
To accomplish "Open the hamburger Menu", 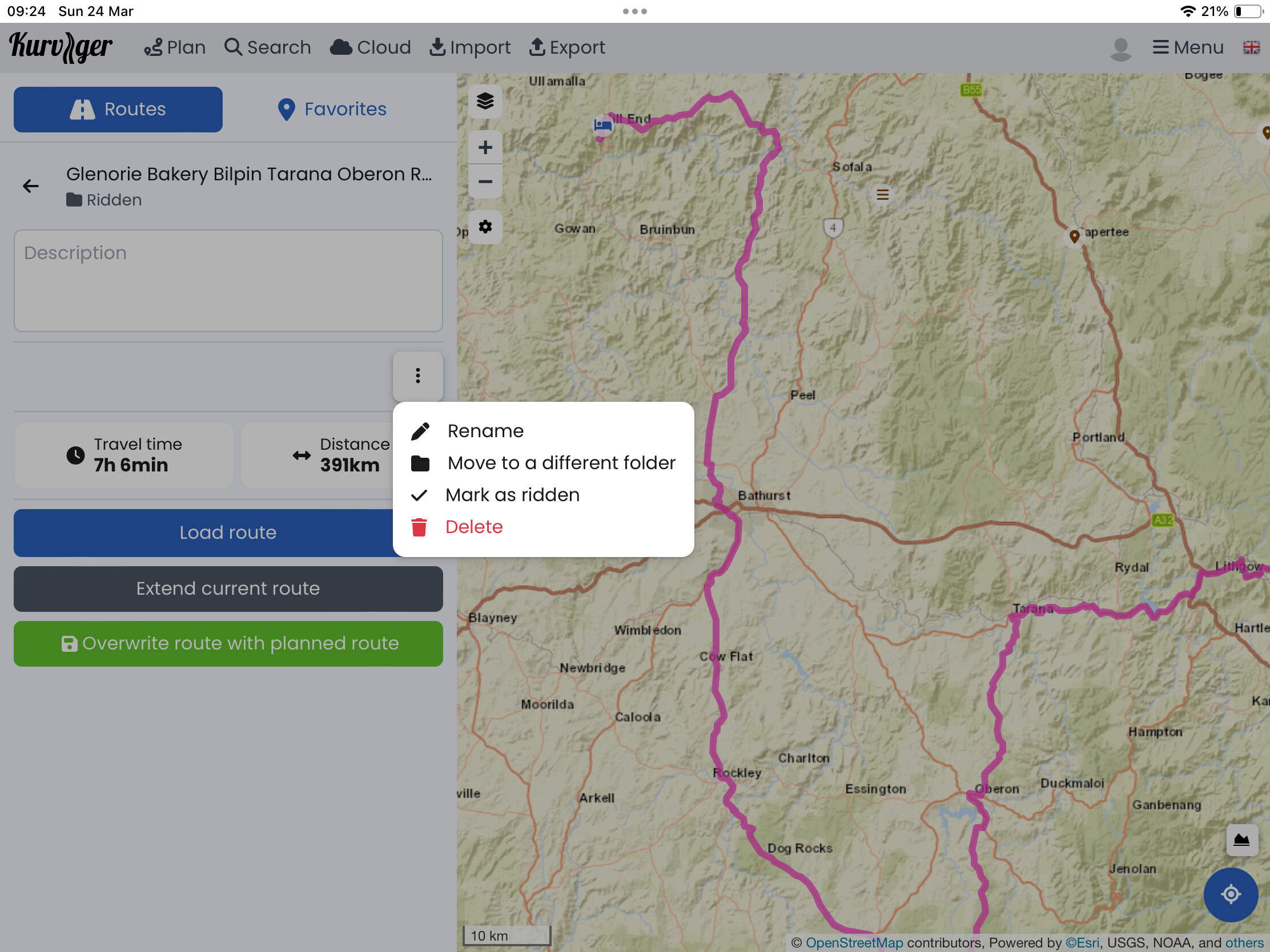I will click(x=1188, y=47).
